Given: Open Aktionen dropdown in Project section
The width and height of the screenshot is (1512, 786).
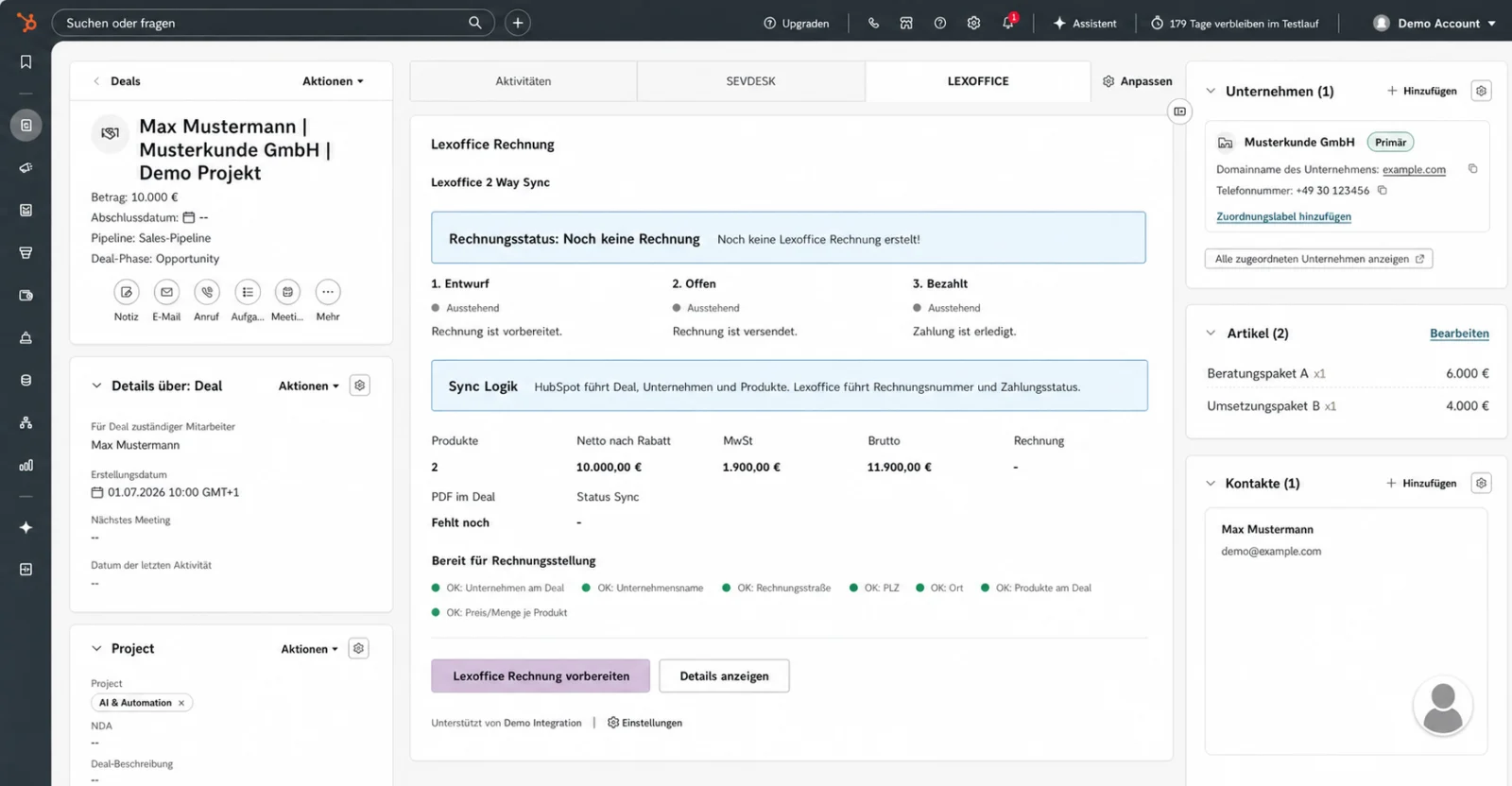Looking at the screenshot, I should click(309, 649).
